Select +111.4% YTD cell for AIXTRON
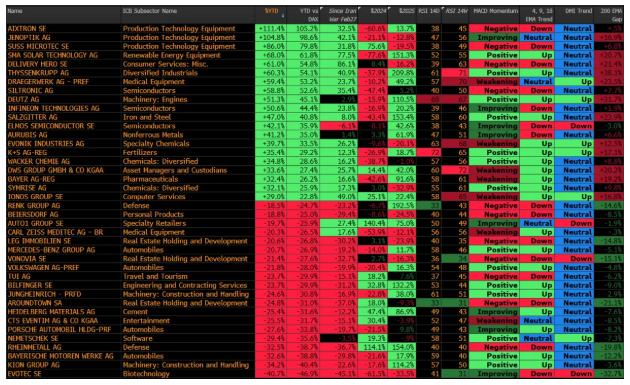The image size is (630, 385). 271,29
